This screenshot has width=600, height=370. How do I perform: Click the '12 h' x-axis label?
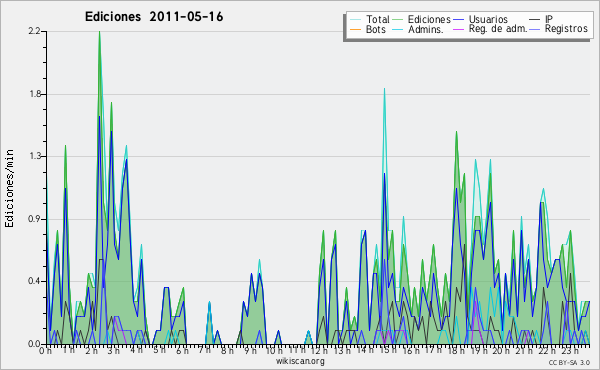click(x=319, y=350)
